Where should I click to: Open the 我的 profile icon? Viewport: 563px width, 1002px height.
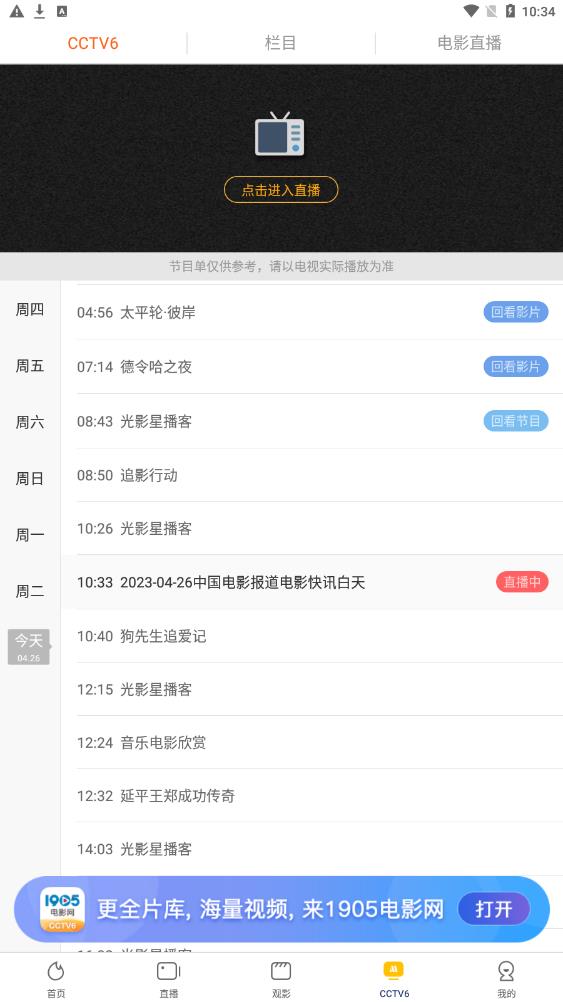506,971
